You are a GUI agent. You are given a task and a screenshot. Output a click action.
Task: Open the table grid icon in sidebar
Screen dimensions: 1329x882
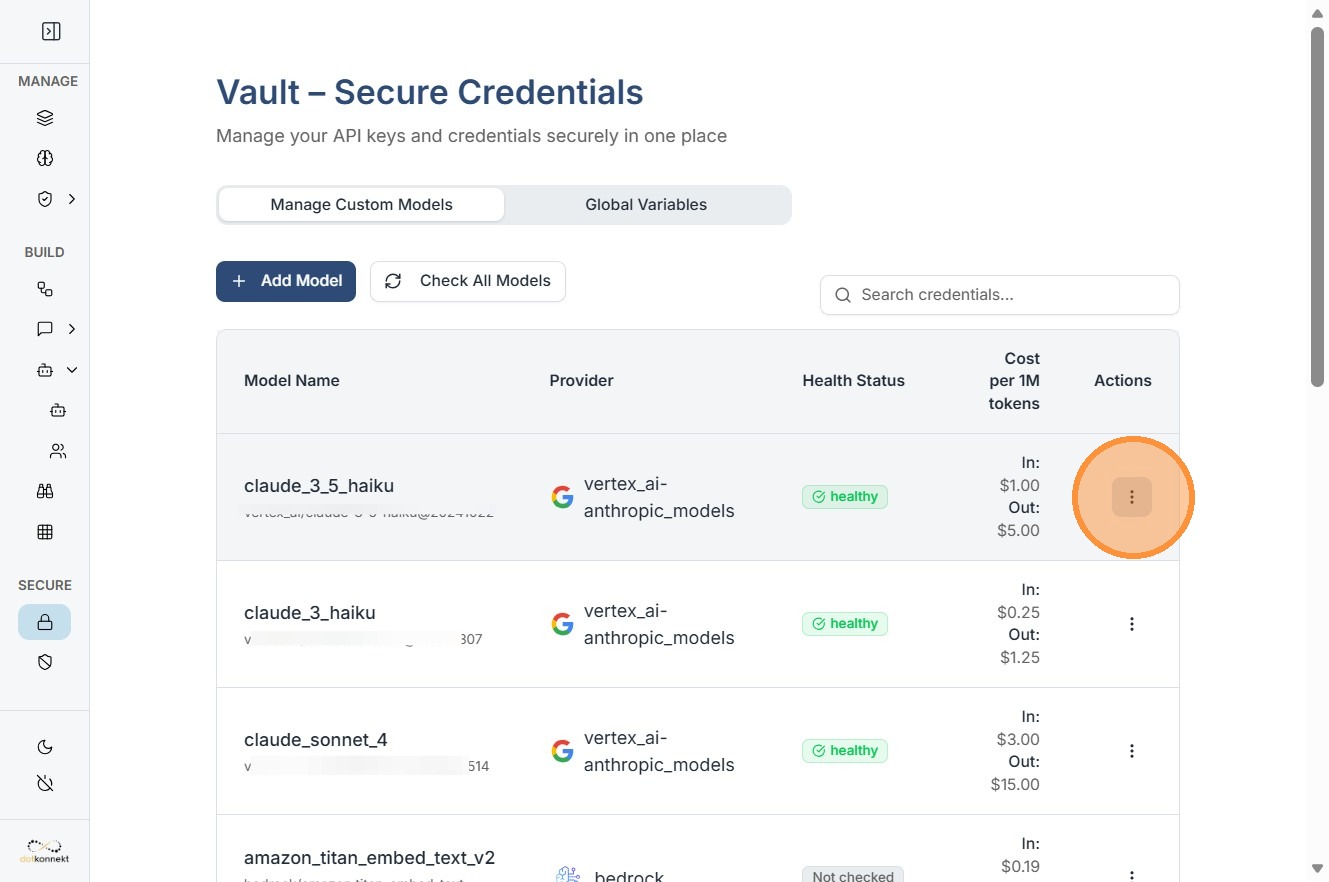(45, 532)
